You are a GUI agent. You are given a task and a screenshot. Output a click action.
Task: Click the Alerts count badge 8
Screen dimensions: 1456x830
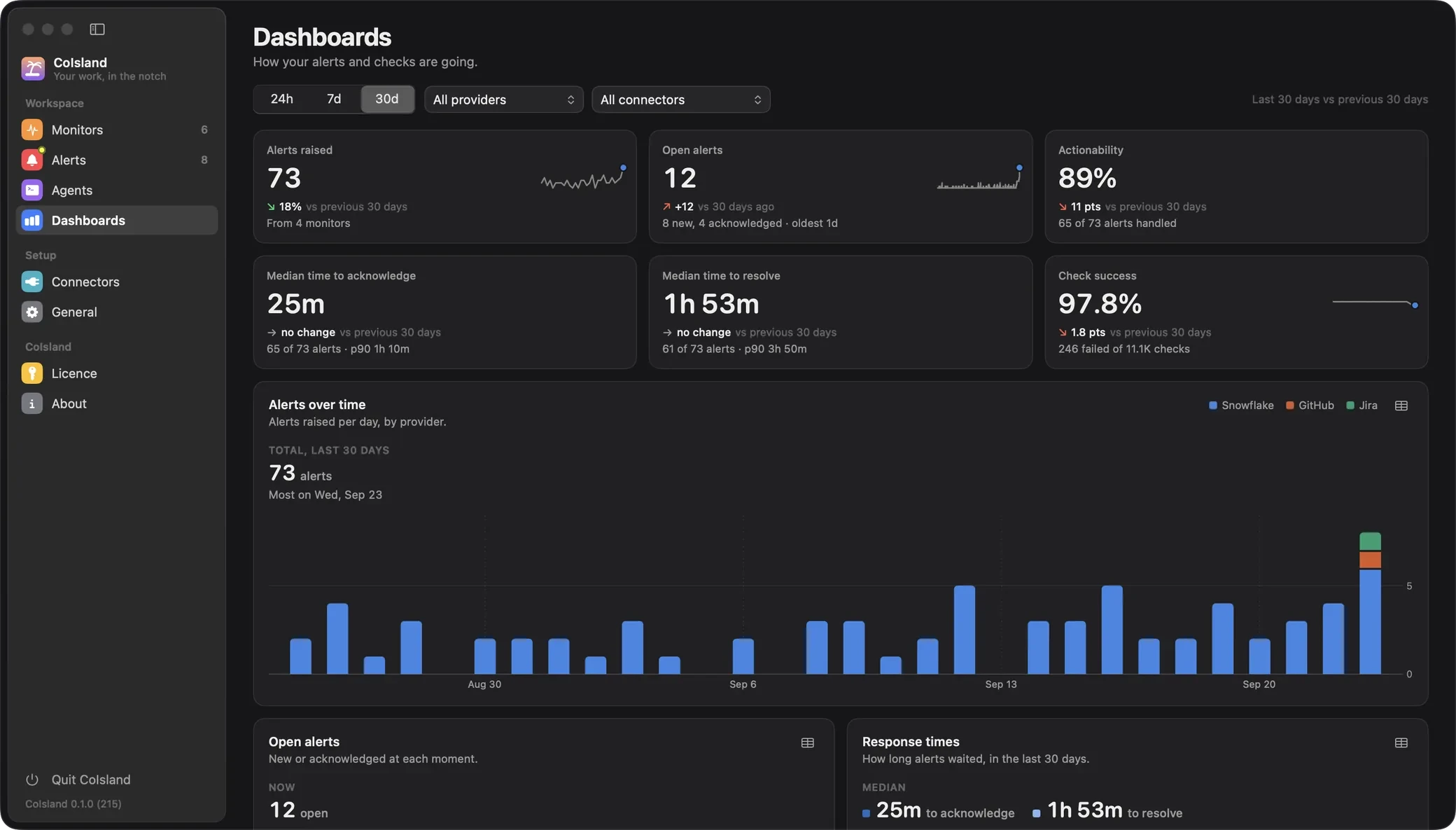click(204, 160)
